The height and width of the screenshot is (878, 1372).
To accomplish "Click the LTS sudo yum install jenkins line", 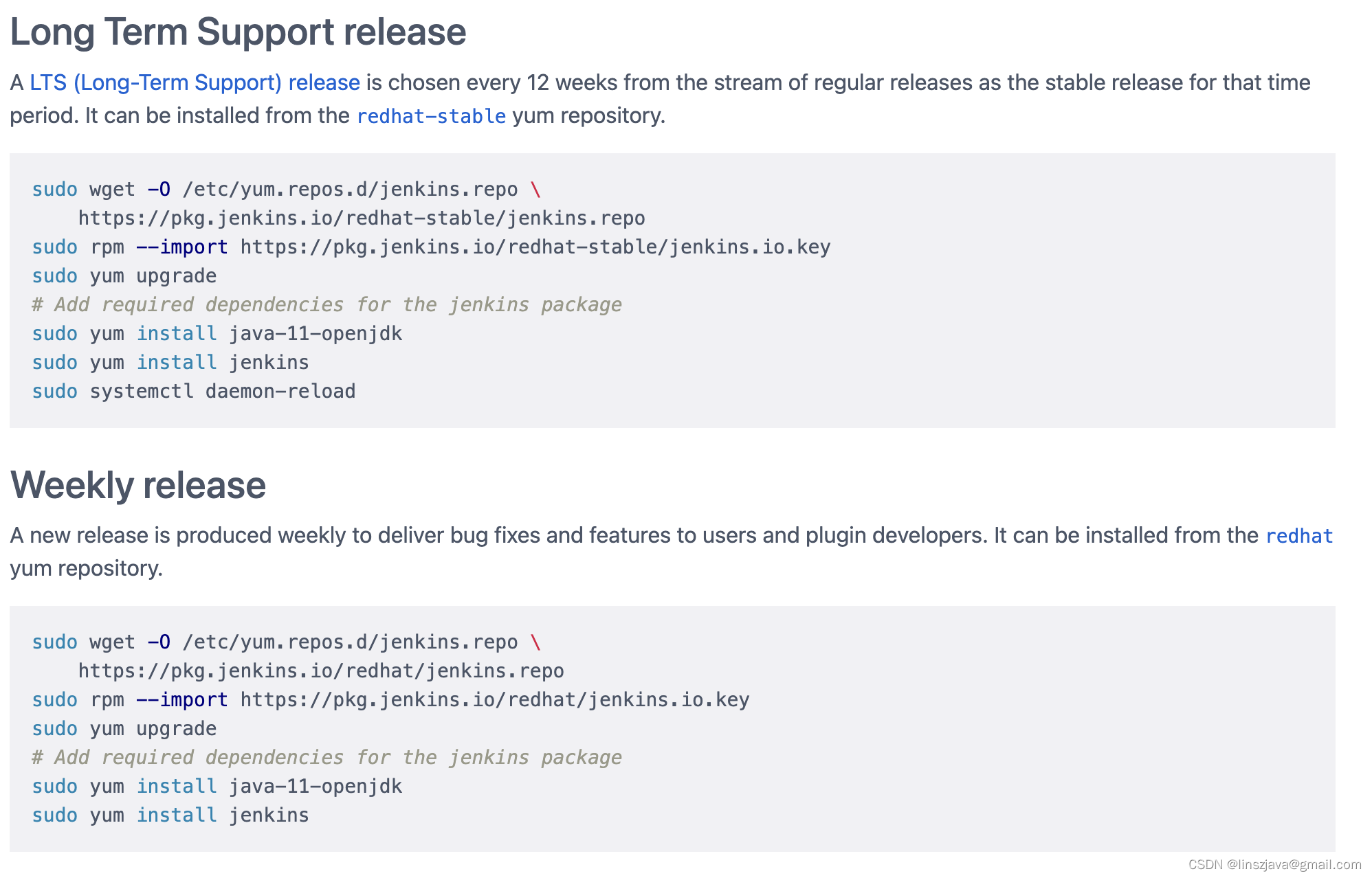I will [170, 363].
